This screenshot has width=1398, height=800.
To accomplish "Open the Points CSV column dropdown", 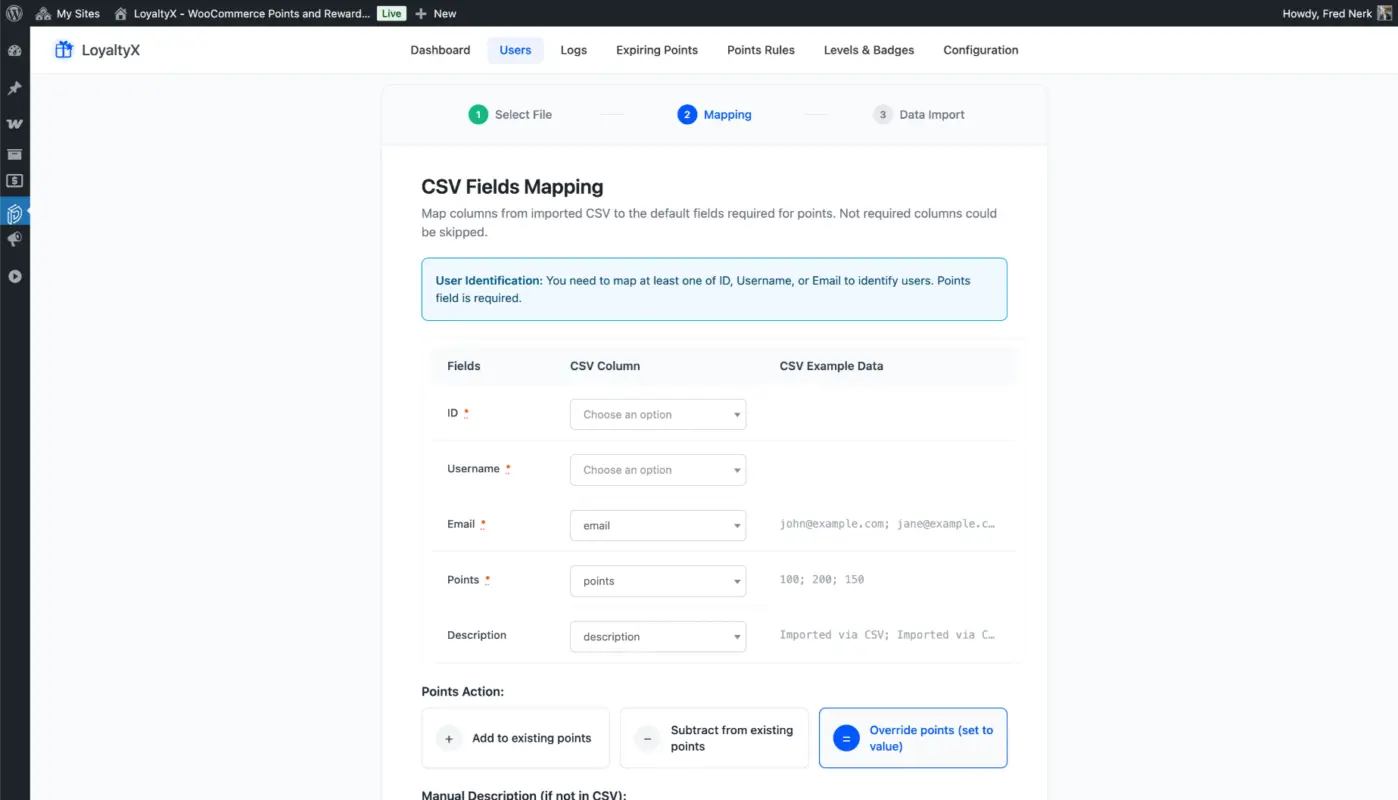I will click(658, 581).
